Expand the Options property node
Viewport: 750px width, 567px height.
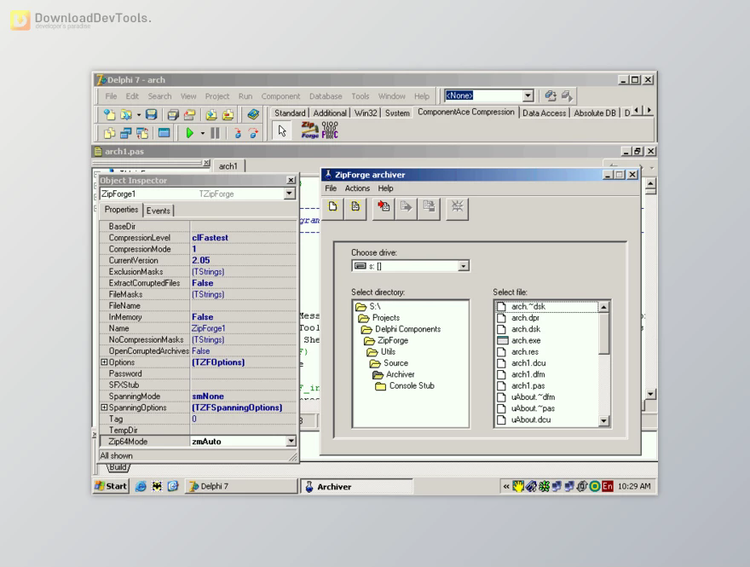[104, 362]
